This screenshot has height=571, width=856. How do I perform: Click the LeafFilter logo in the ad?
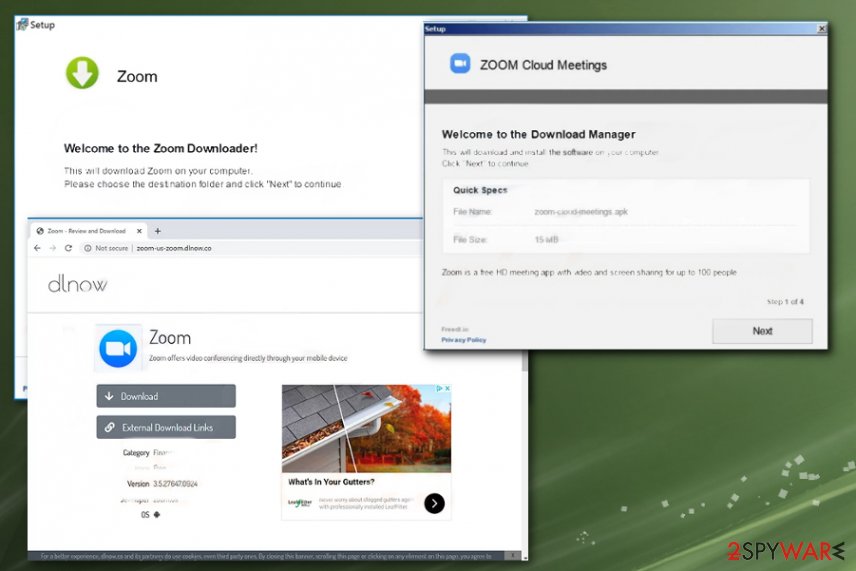tap(300, 503)
